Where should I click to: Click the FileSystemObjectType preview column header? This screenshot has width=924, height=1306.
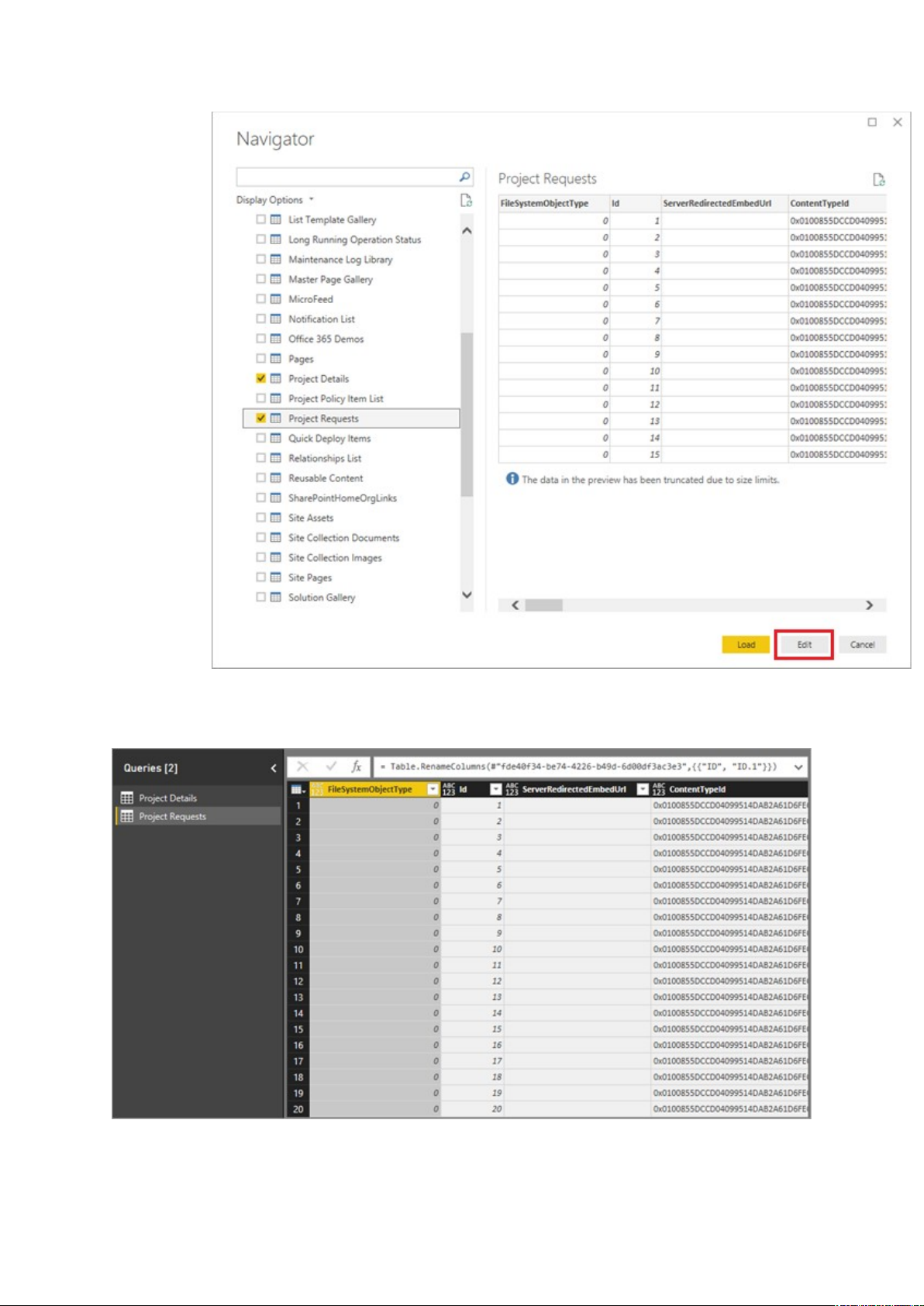pos(553,204)
